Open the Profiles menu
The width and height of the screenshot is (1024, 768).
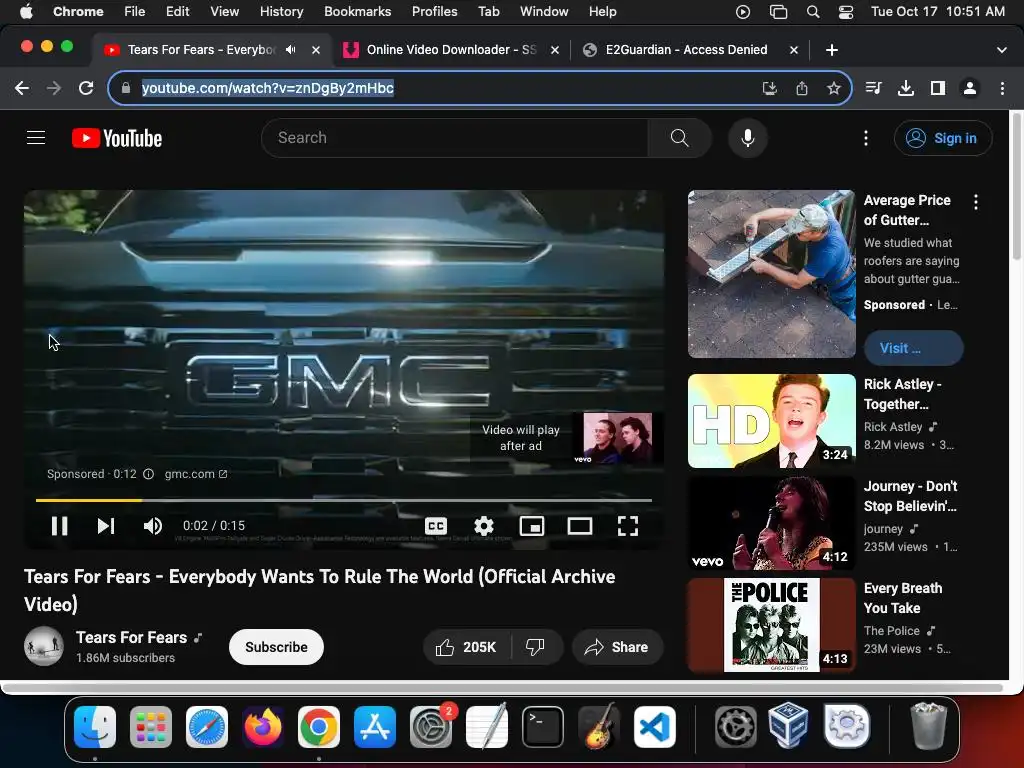pyautogui.click(x=434, y=11)
